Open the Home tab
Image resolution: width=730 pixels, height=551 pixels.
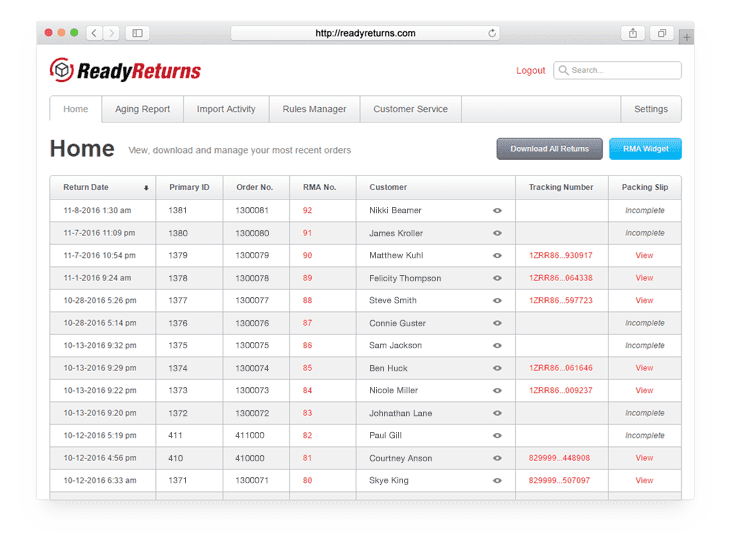pos(75,109)
